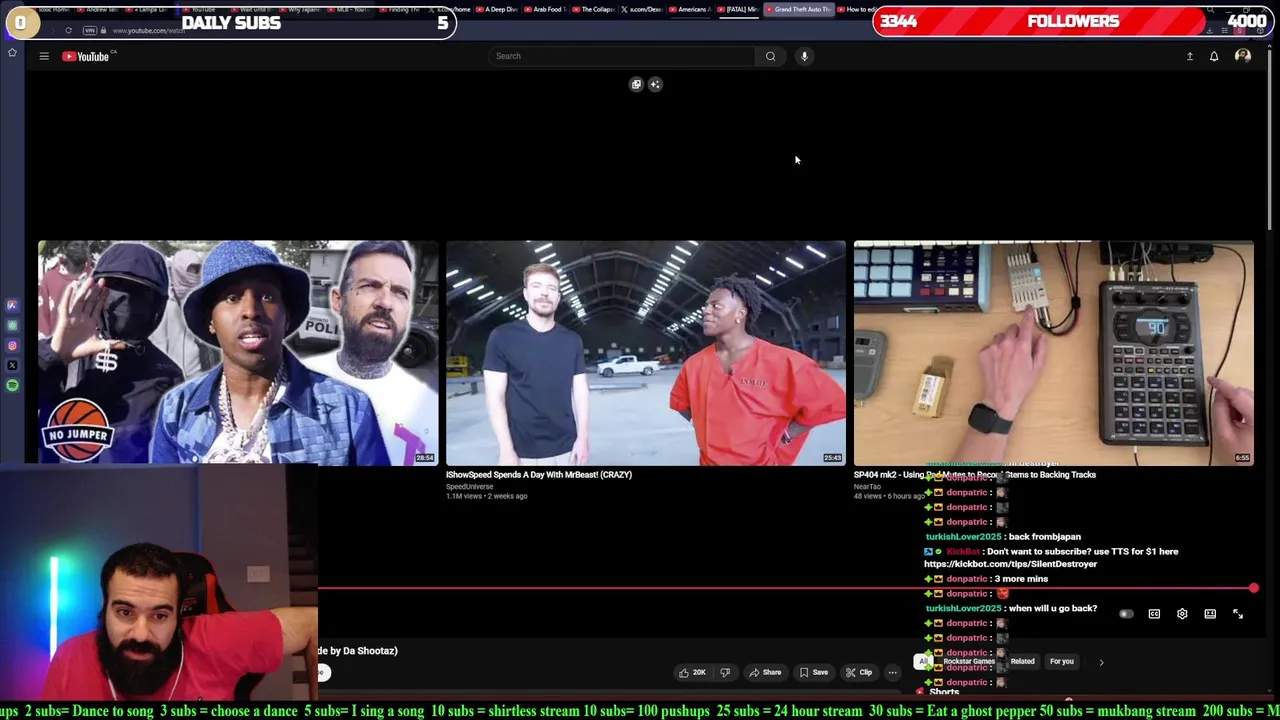
Task: Start voice search with the microphone icon
Action: (804, 56)
